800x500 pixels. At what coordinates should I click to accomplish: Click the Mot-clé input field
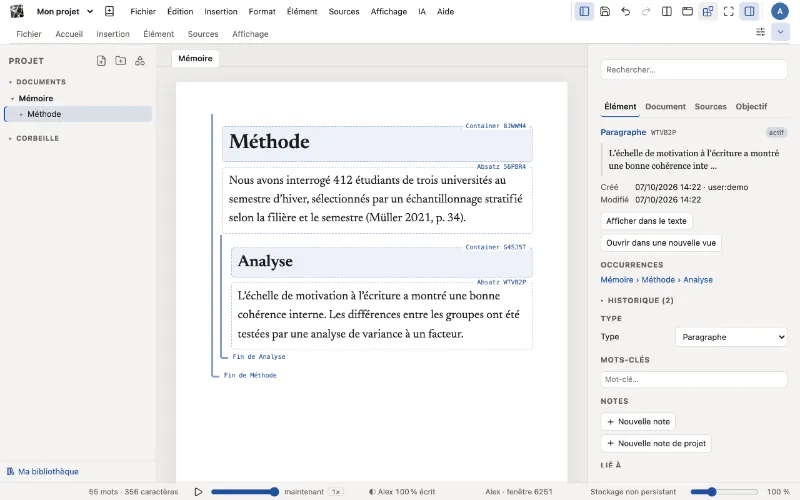coord(693,379)
